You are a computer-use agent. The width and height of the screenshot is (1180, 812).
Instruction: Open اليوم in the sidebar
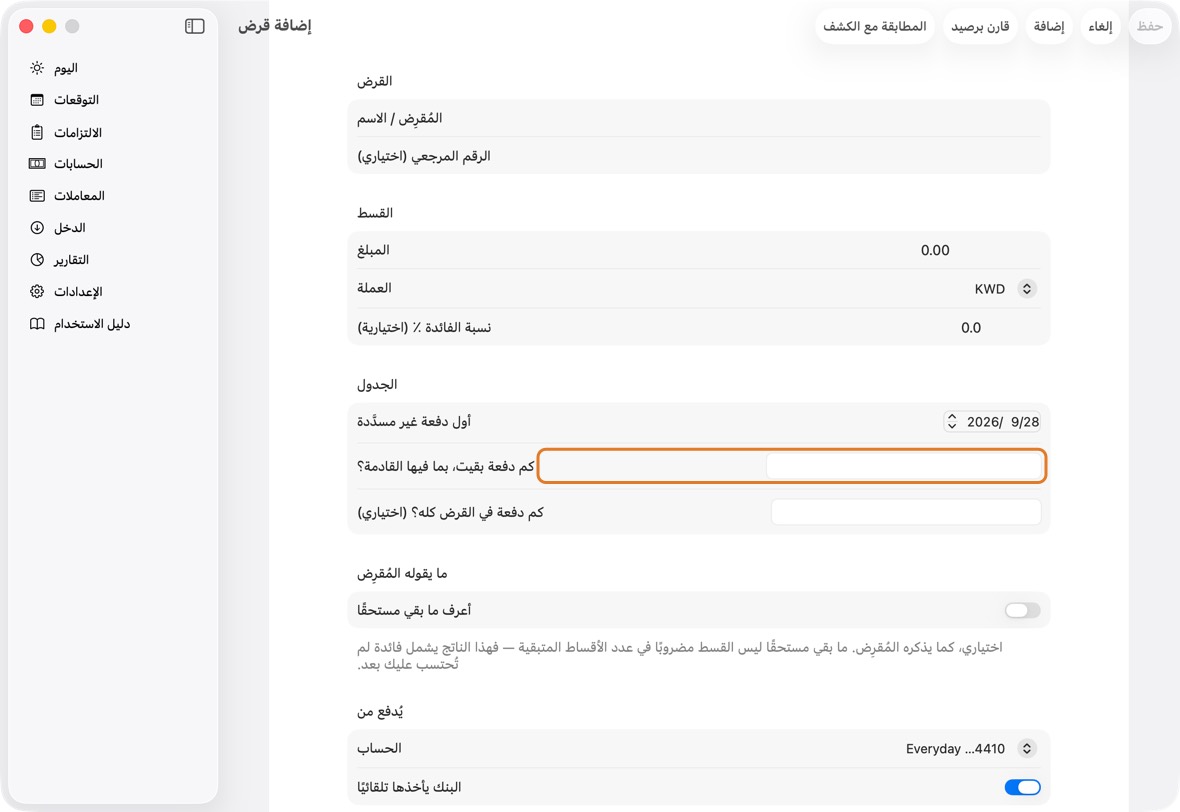tap(65, 68)
